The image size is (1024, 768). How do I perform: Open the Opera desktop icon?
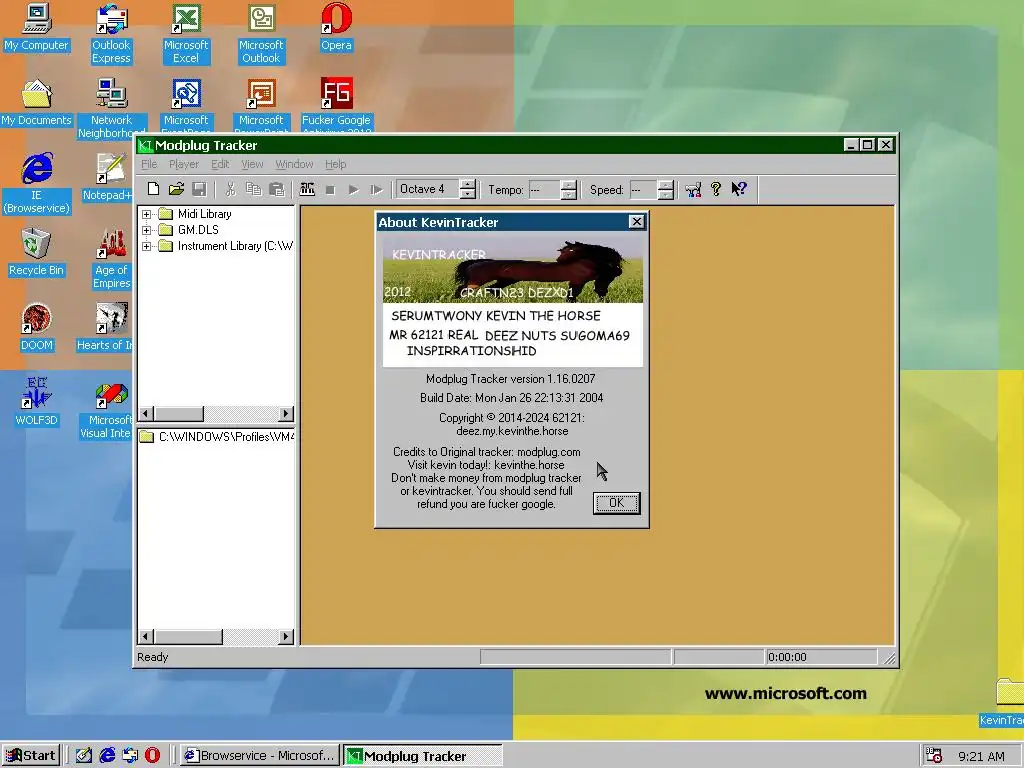pyautogui.click(x=336, y=27)
